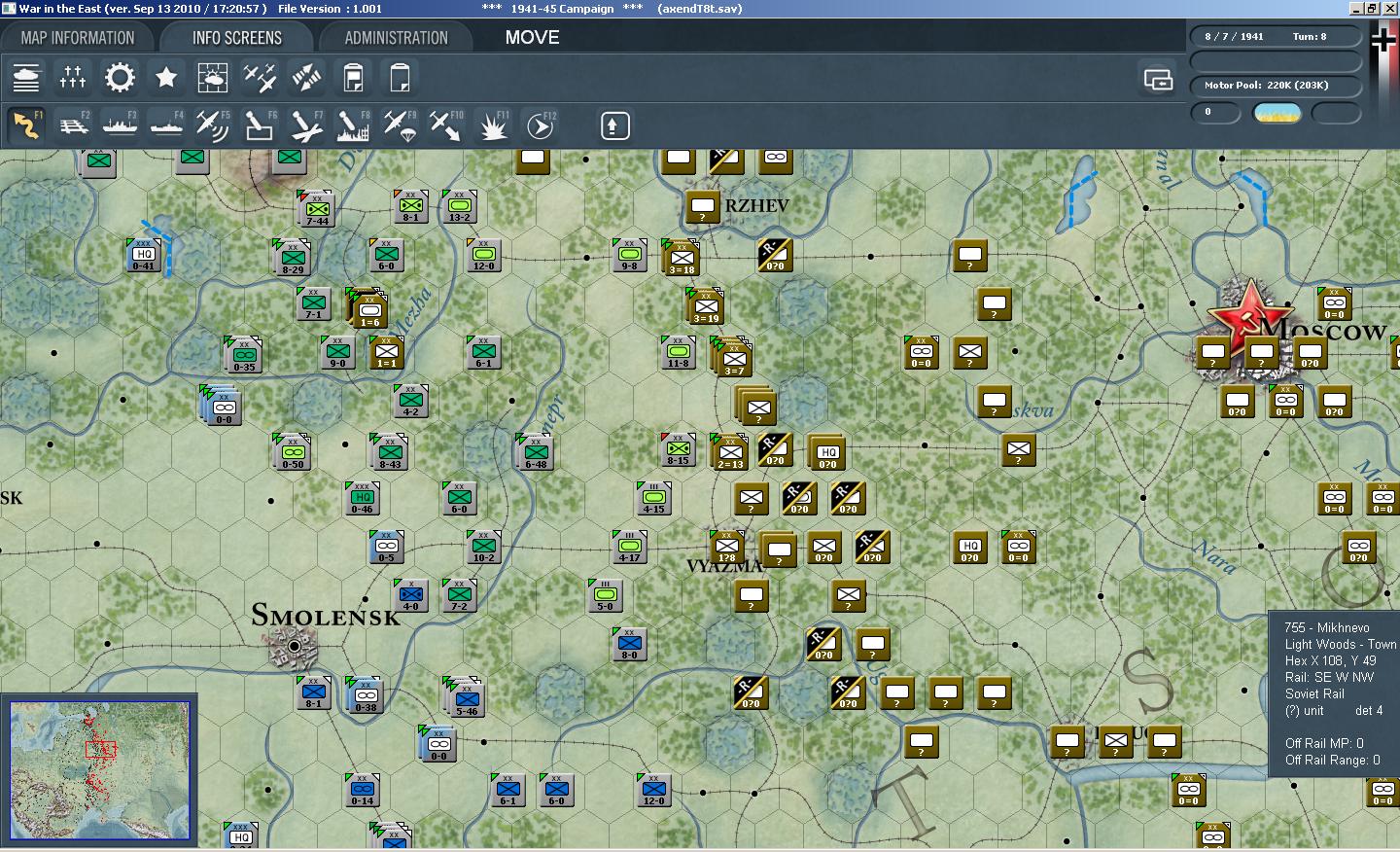This screenshot has width=1400, height=852.
Task: Select the German 8-29 infantry counter
Action: pyautogui.click(x=292, y=257)
